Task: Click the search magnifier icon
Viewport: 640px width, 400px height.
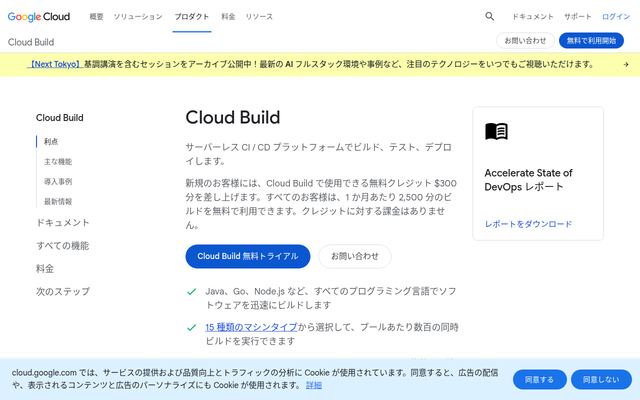Action: point(489,16)
